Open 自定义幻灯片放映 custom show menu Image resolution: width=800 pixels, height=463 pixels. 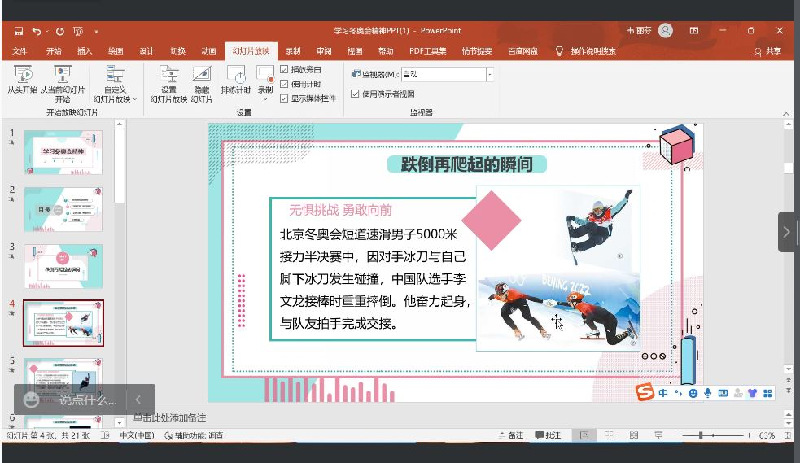(x=115, y=84)
